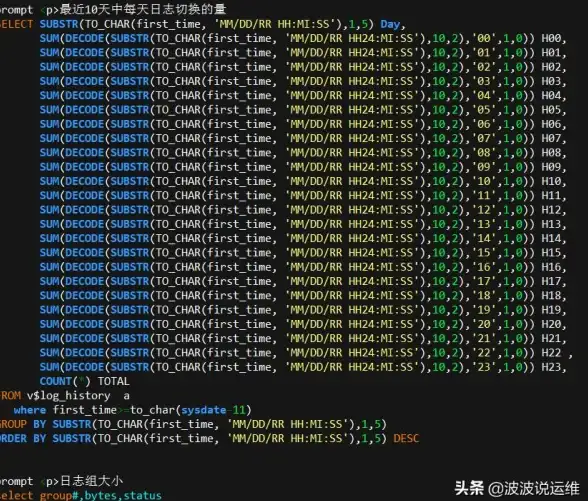The image size is (588, 501).
Task: Click the COUNT(*) function text
Action: [65, 381]
